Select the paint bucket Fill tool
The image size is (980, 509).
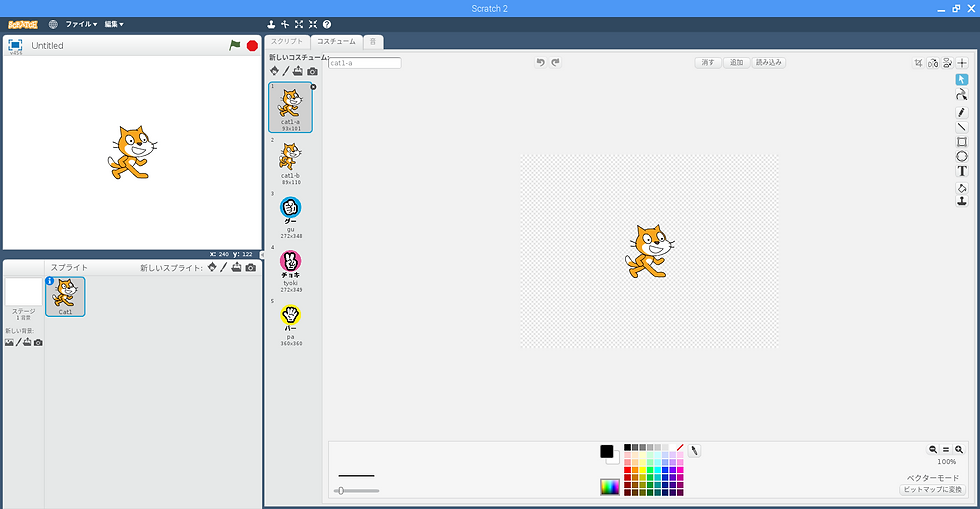pos(961,188)
